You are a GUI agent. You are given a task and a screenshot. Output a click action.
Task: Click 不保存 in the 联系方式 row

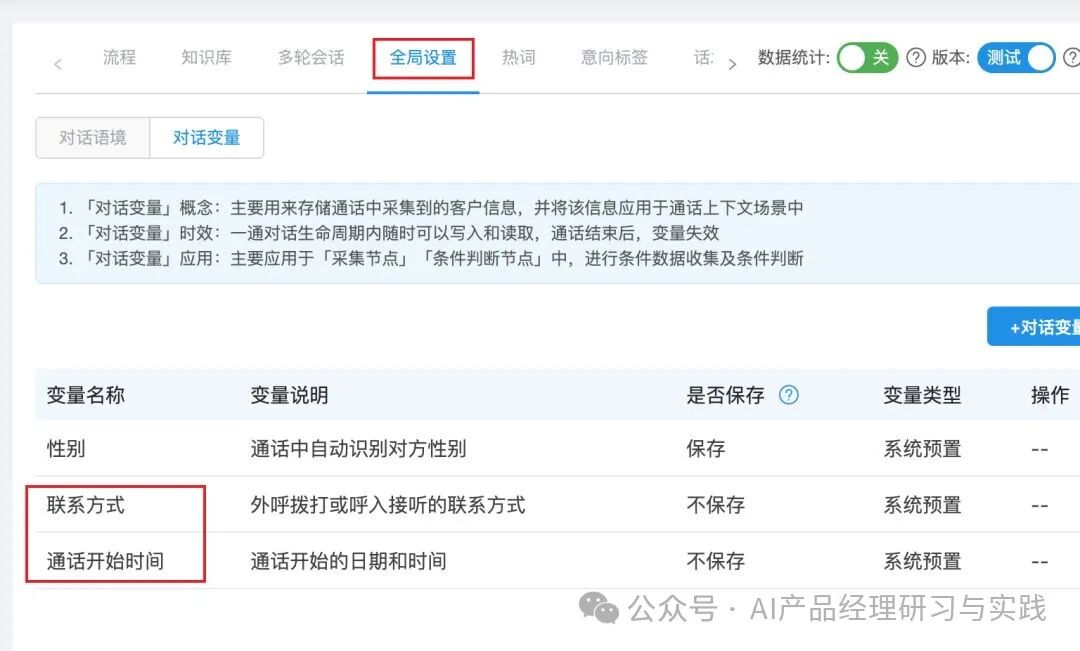716,505
